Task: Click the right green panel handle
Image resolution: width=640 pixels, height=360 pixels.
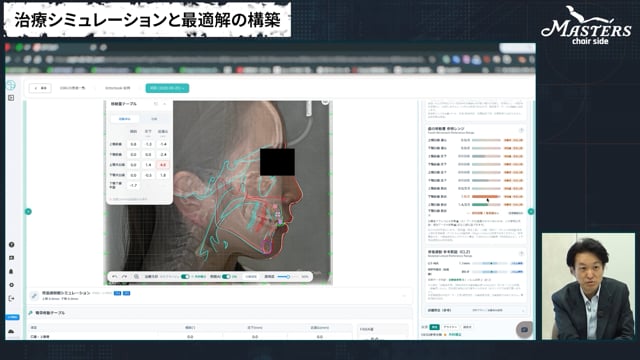Action: (x=531, y=211)
